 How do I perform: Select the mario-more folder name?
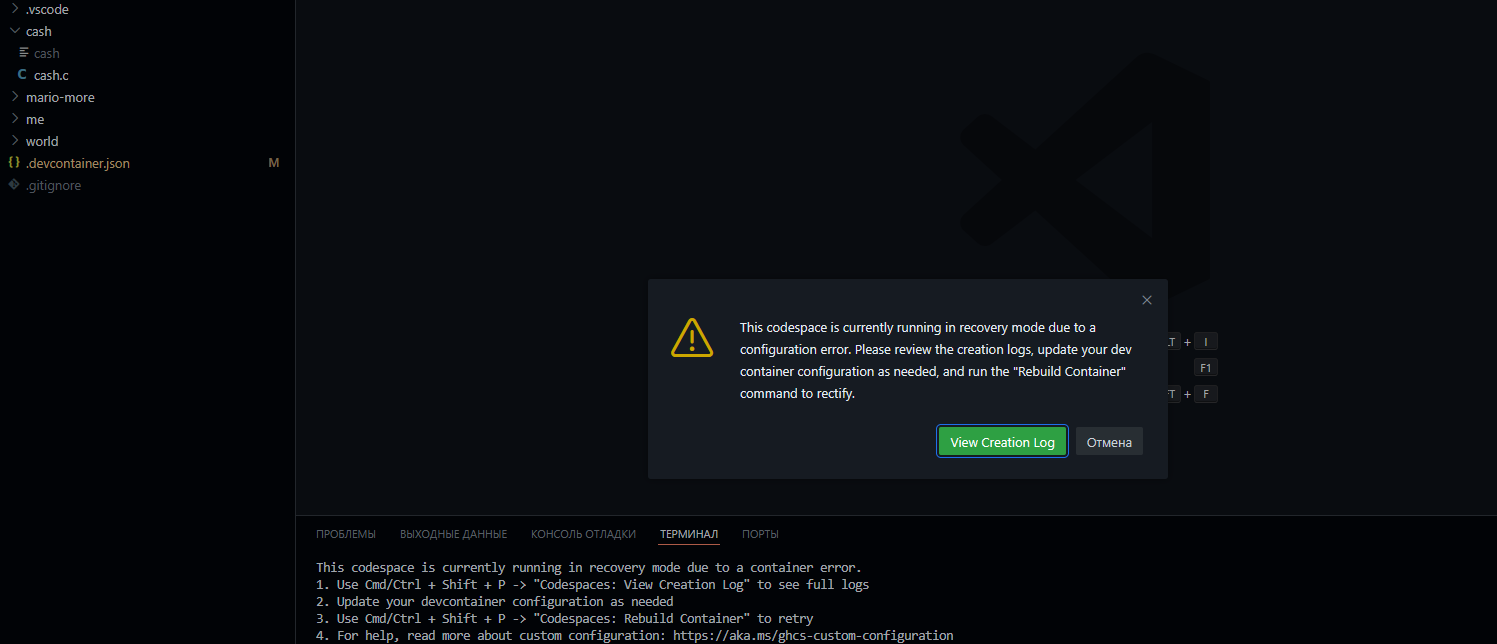pos(60,97)
